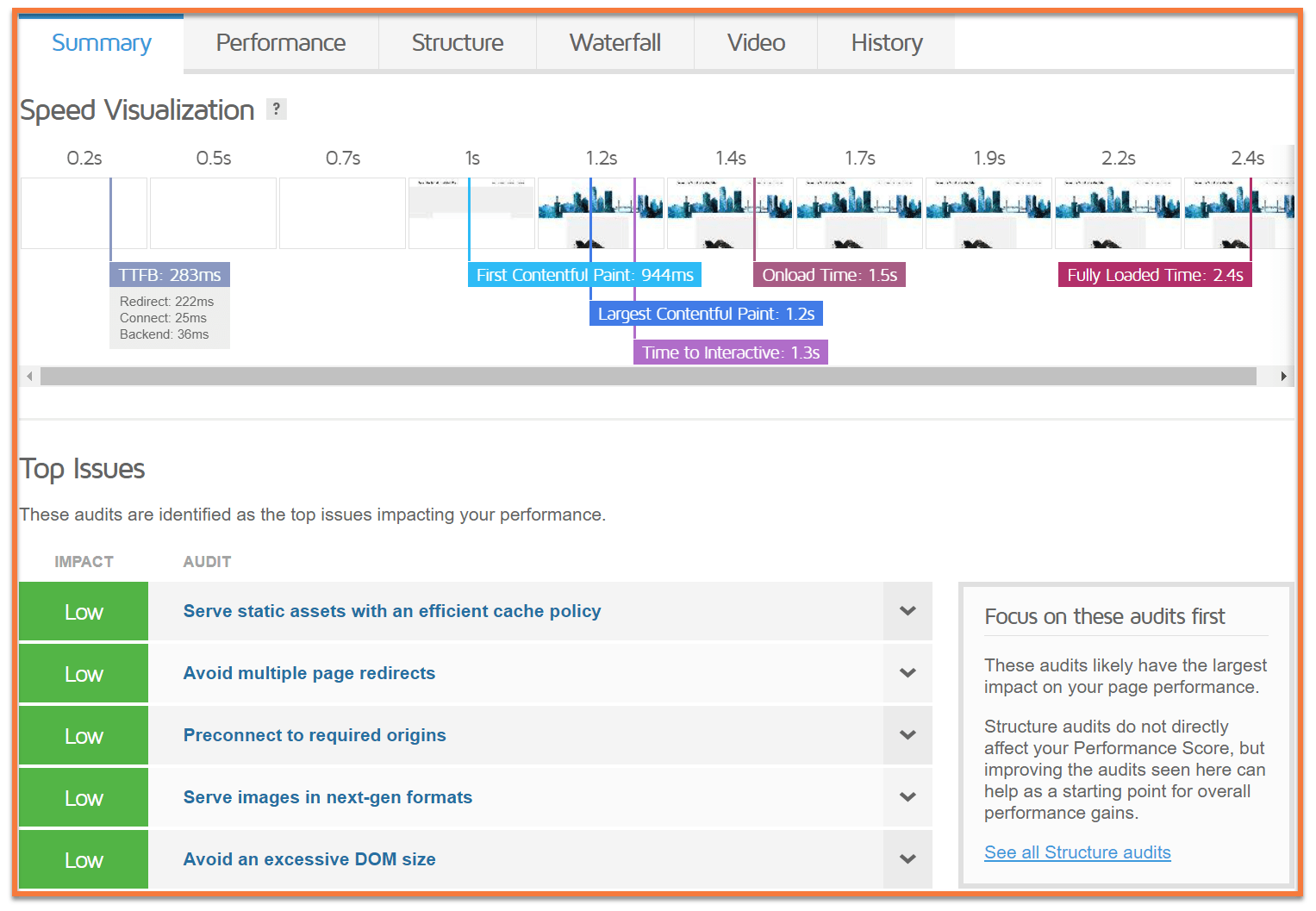1316x911 pixels.
Task: Switch to the Performance tab
Action: coord(280,43)
